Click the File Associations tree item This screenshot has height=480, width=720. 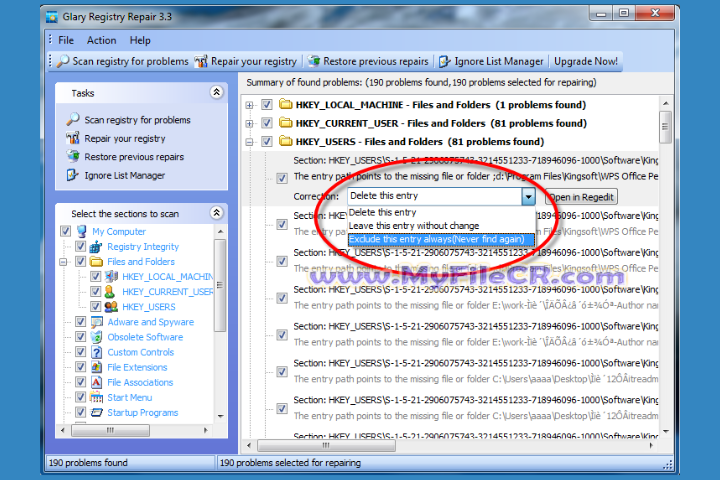pyautogui.click(x=140, y=382)
